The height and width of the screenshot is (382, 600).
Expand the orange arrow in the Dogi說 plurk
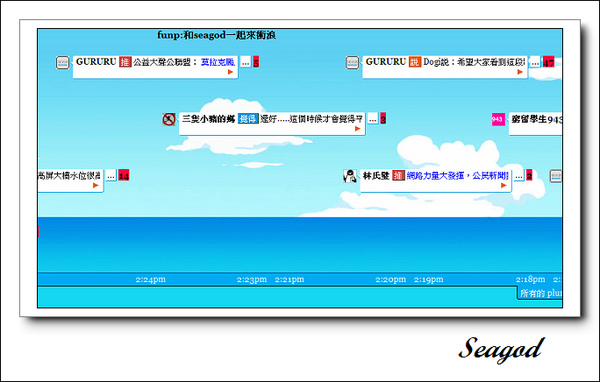click(x=520, y=72)
